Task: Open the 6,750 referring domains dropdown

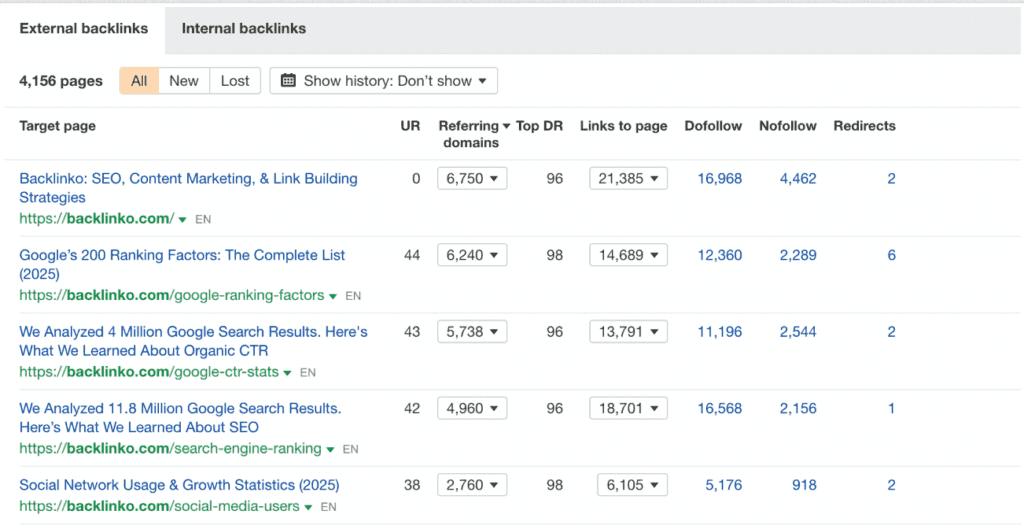Action: tap(472, 178)
